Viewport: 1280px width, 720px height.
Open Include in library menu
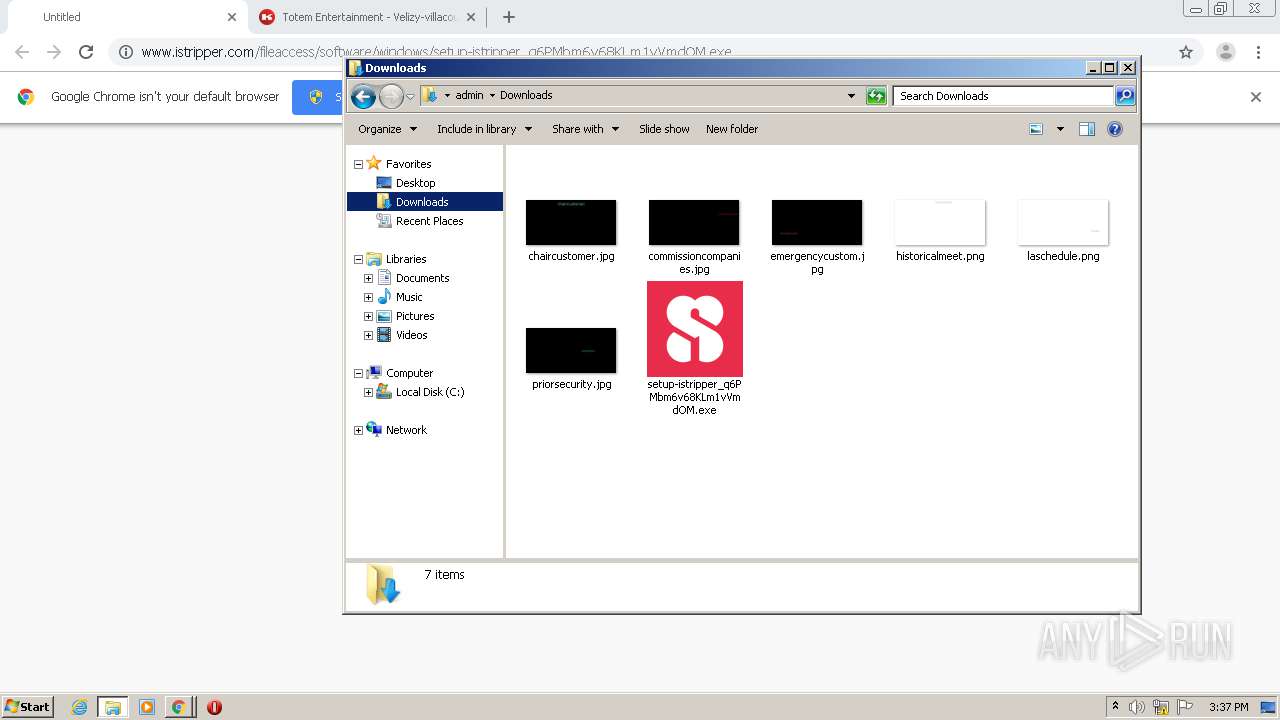click(484, 129)
